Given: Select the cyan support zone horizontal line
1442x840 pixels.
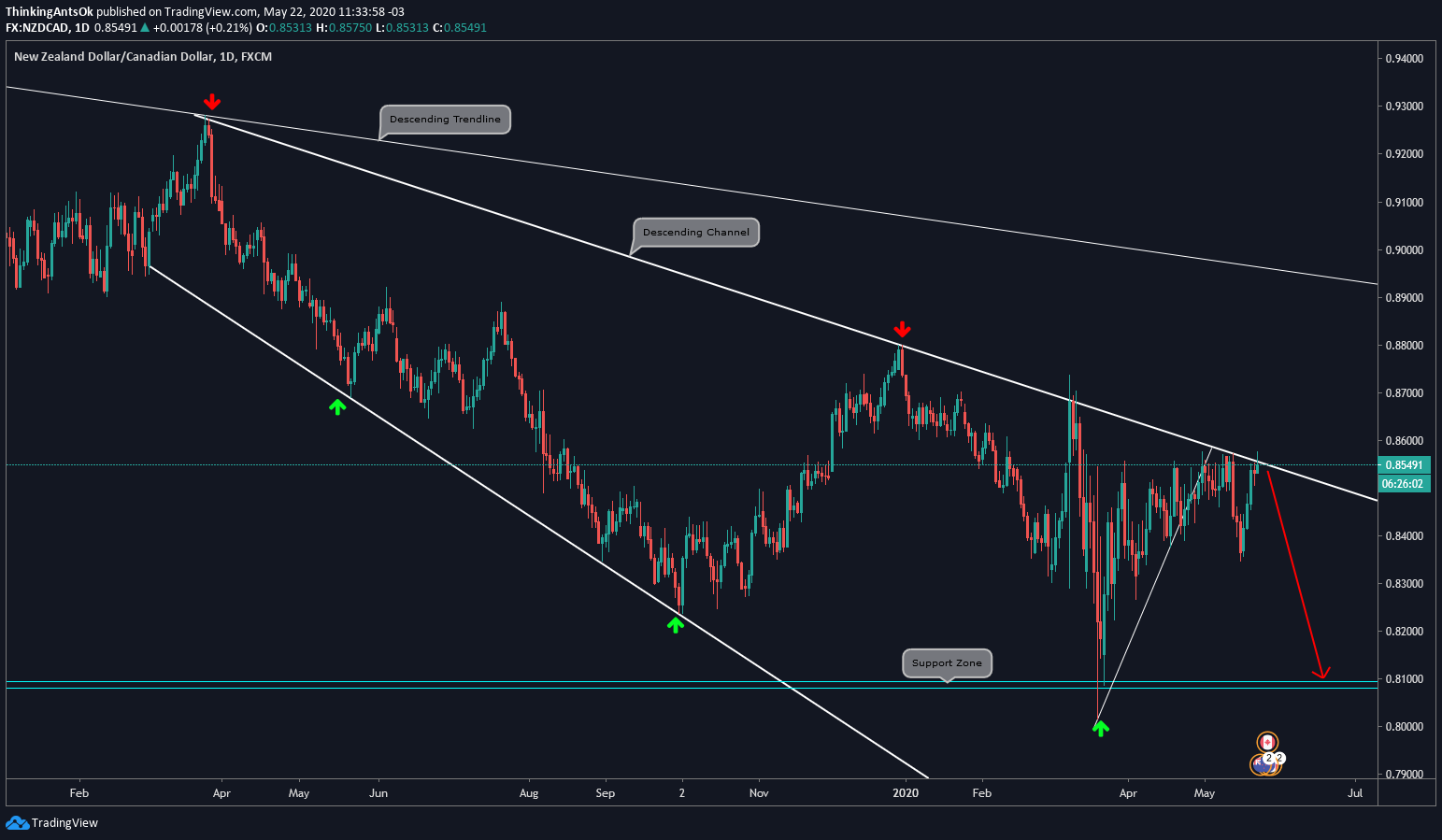Looking at the screenshot, I should click(692, 689).
